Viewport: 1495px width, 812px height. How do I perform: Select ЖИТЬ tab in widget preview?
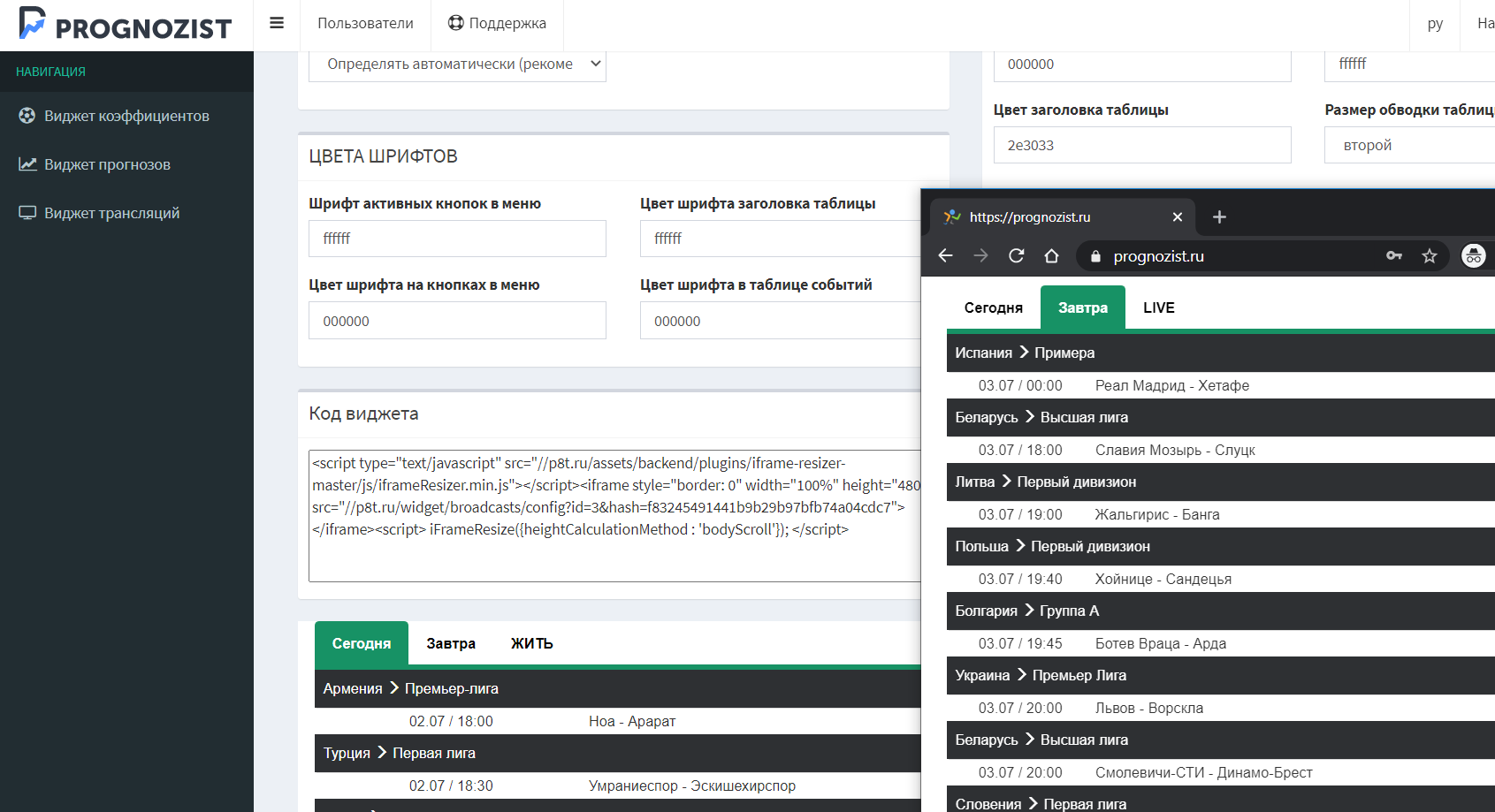531,643
